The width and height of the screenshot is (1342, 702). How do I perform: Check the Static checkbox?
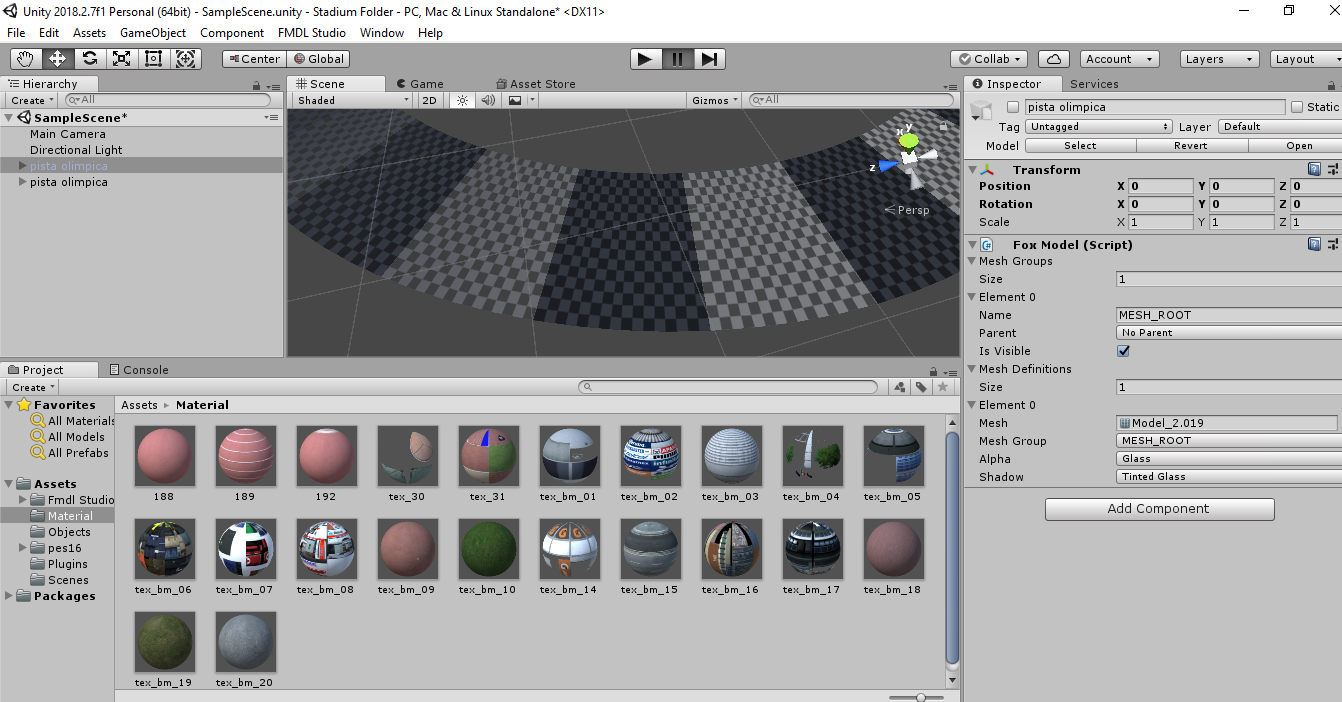tap(1297, 107)
